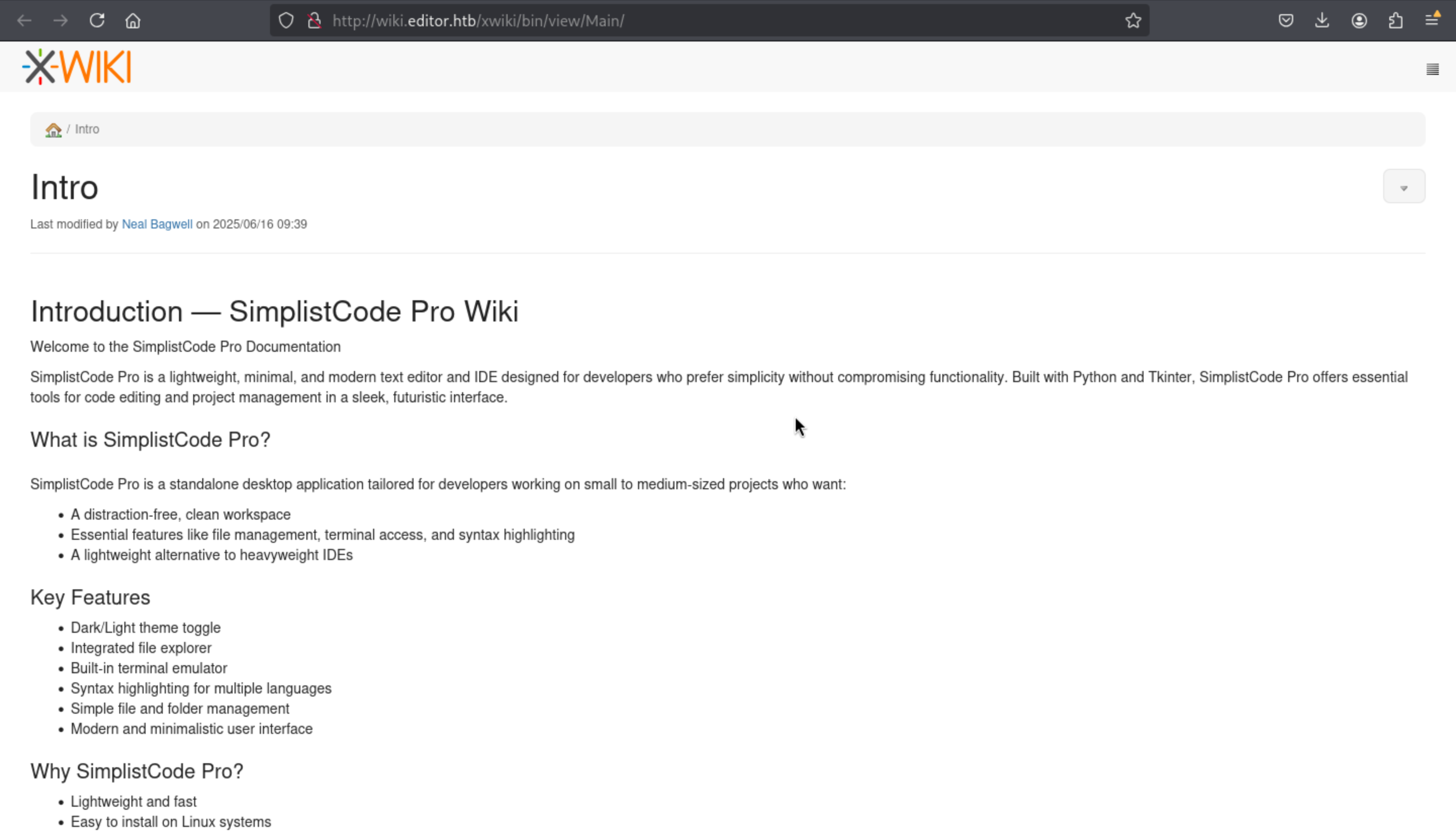Viewport: 1456px width, 835px height.
Task: Open the XWiki drawer menu
Action: 1432,69
